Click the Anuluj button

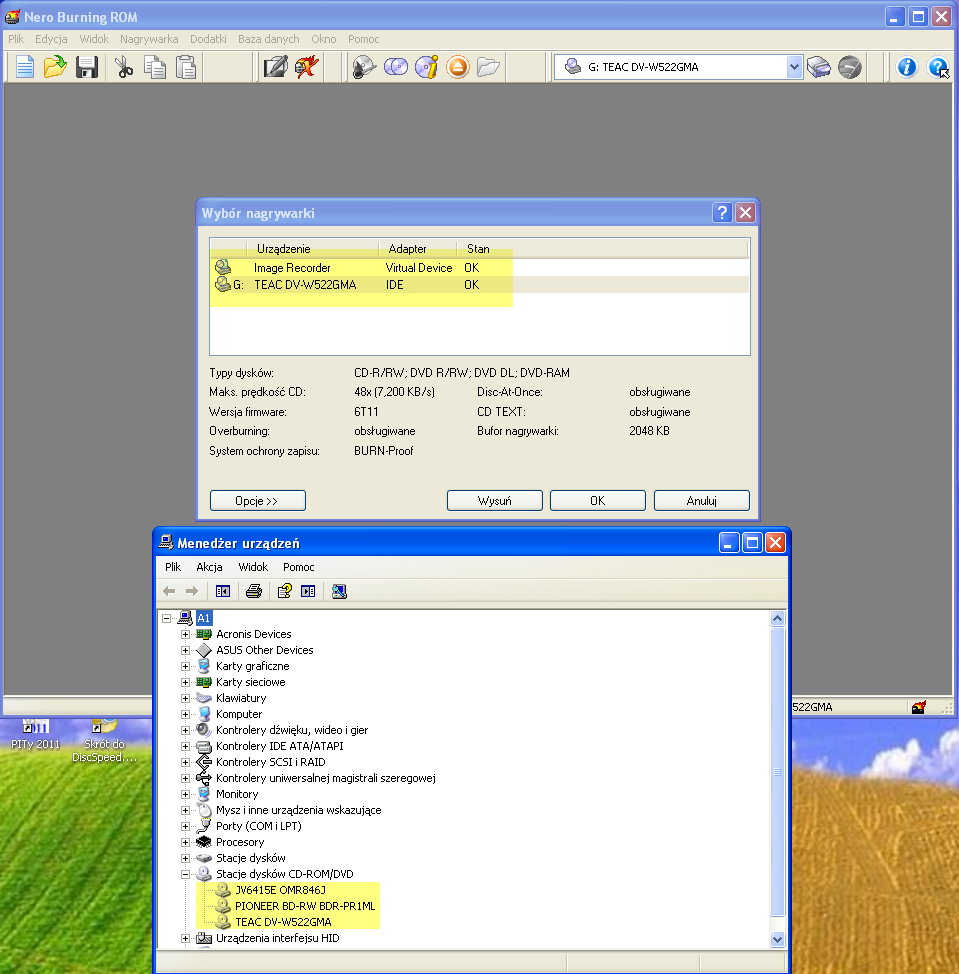pyautogui.click(x=702, y=501)
